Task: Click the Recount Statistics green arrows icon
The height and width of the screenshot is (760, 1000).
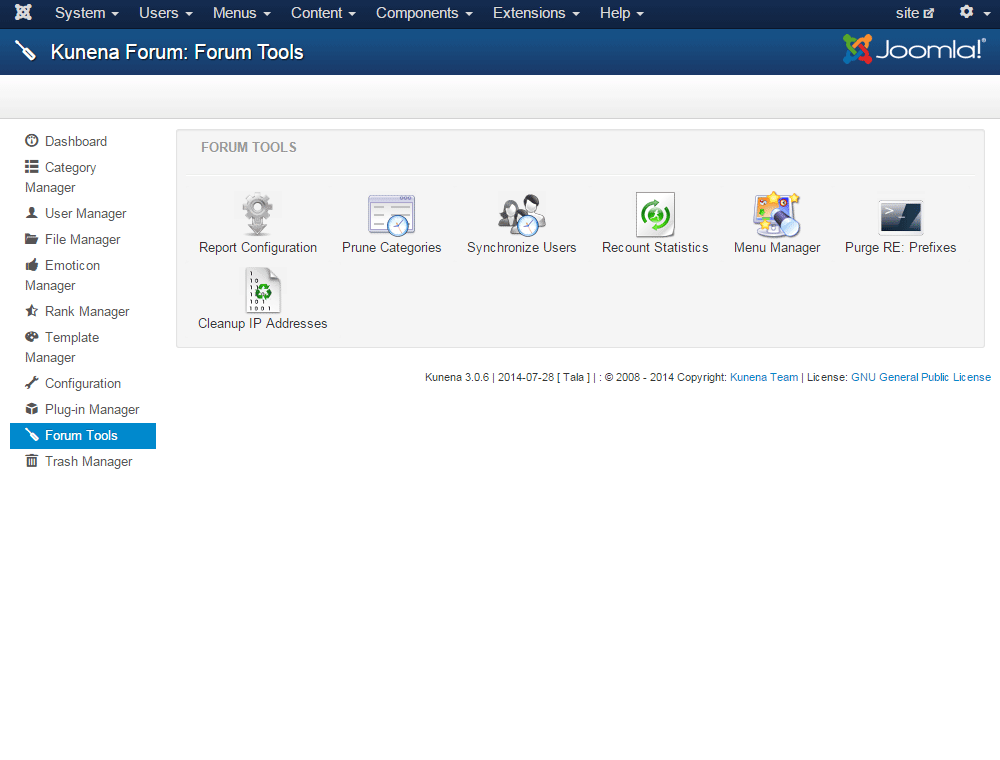Action: [655, 215]
